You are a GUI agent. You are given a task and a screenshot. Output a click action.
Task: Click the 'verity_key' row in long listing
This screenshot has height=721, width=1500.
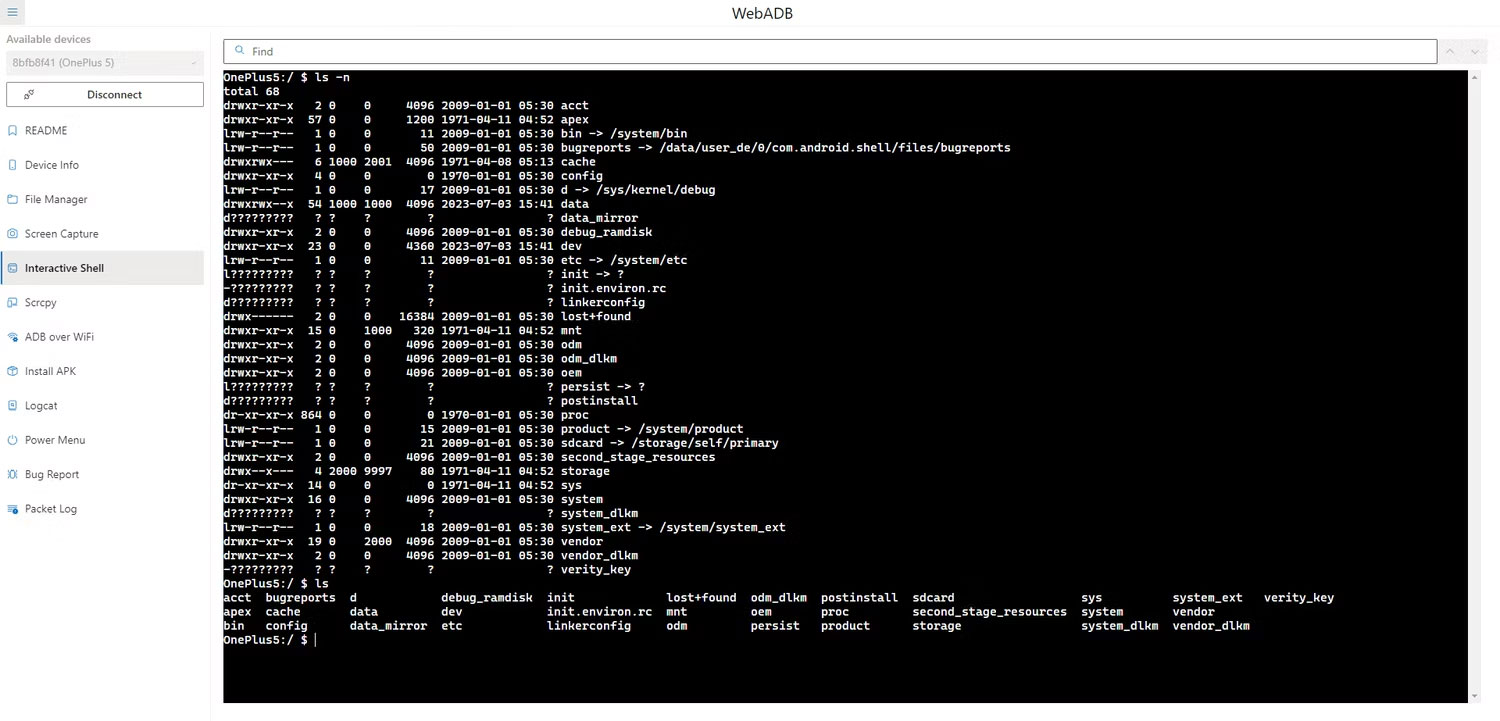pos(427,570)
